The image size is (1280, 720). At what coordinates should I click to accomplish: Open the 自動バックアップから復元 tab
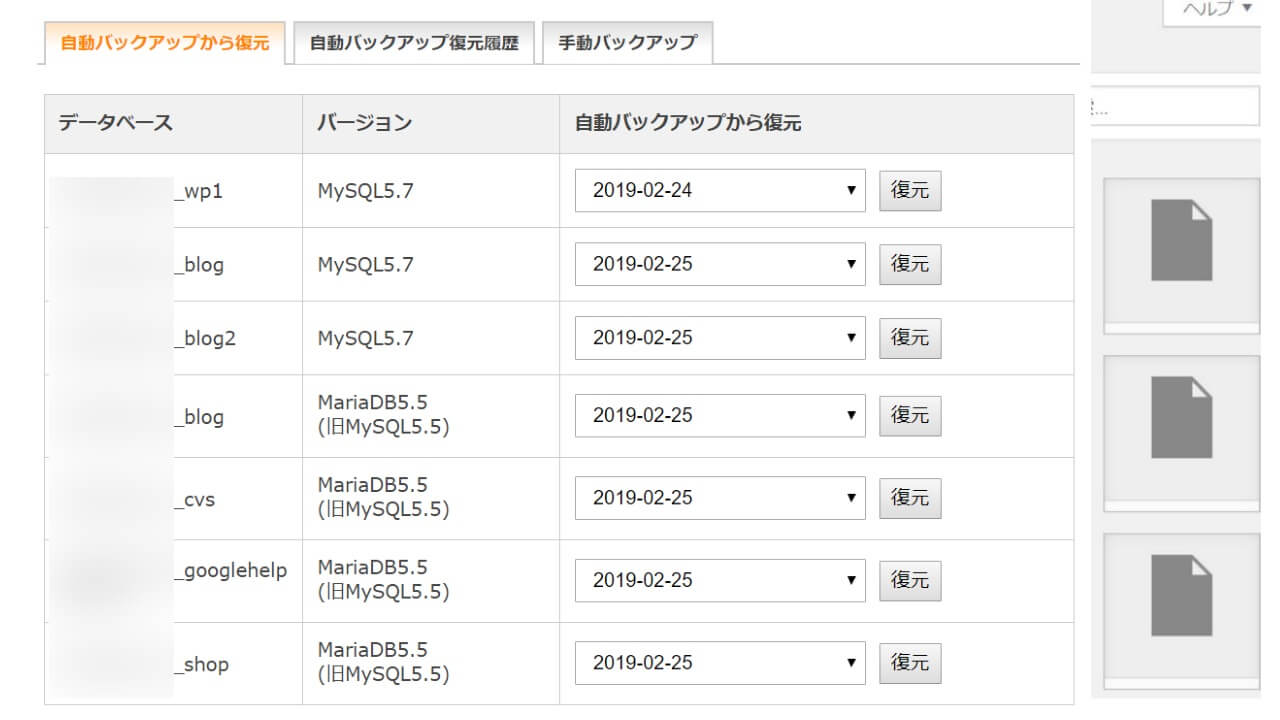(165, 44)
